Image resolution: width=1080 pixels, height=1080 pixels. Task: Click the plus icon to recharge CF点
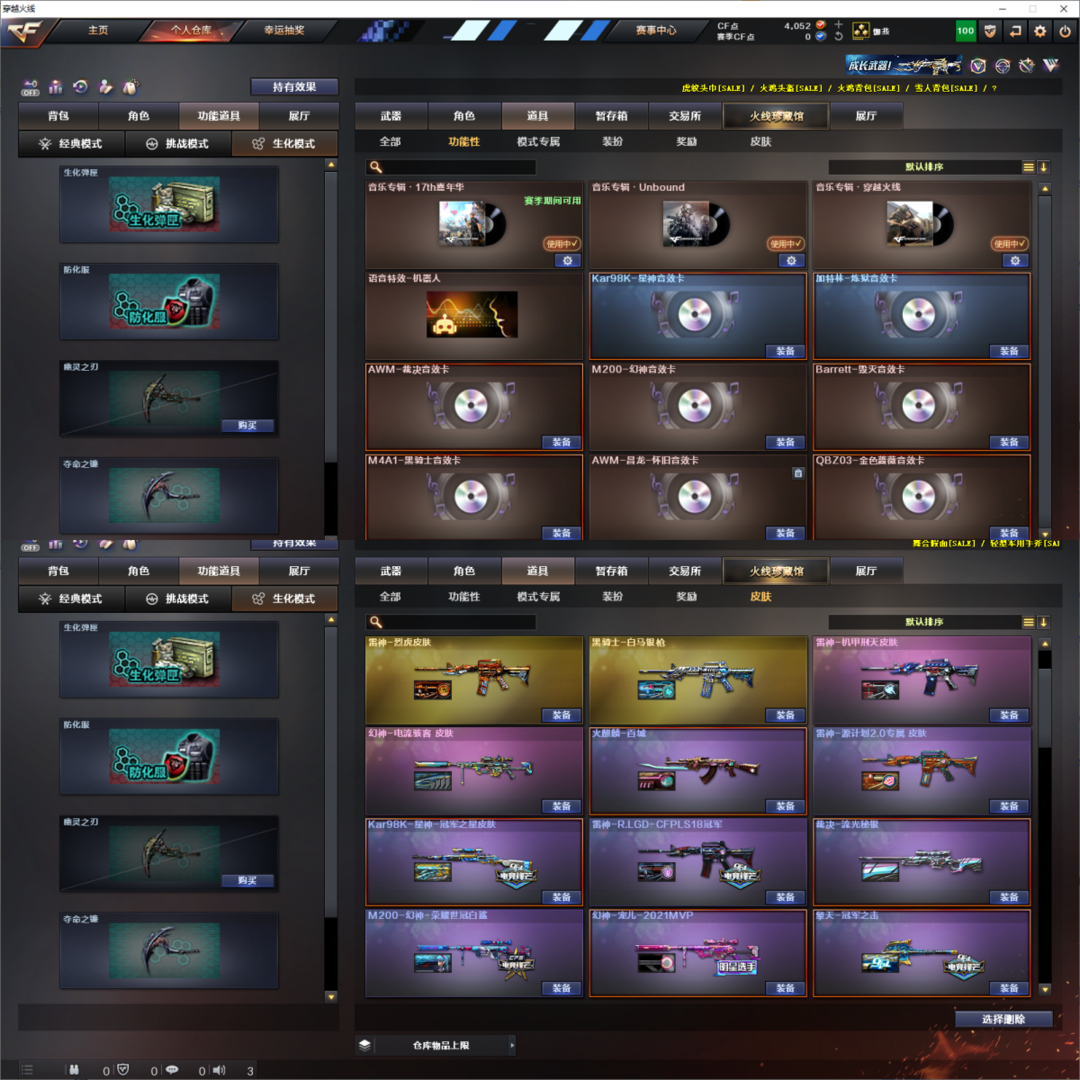(838, 24)
